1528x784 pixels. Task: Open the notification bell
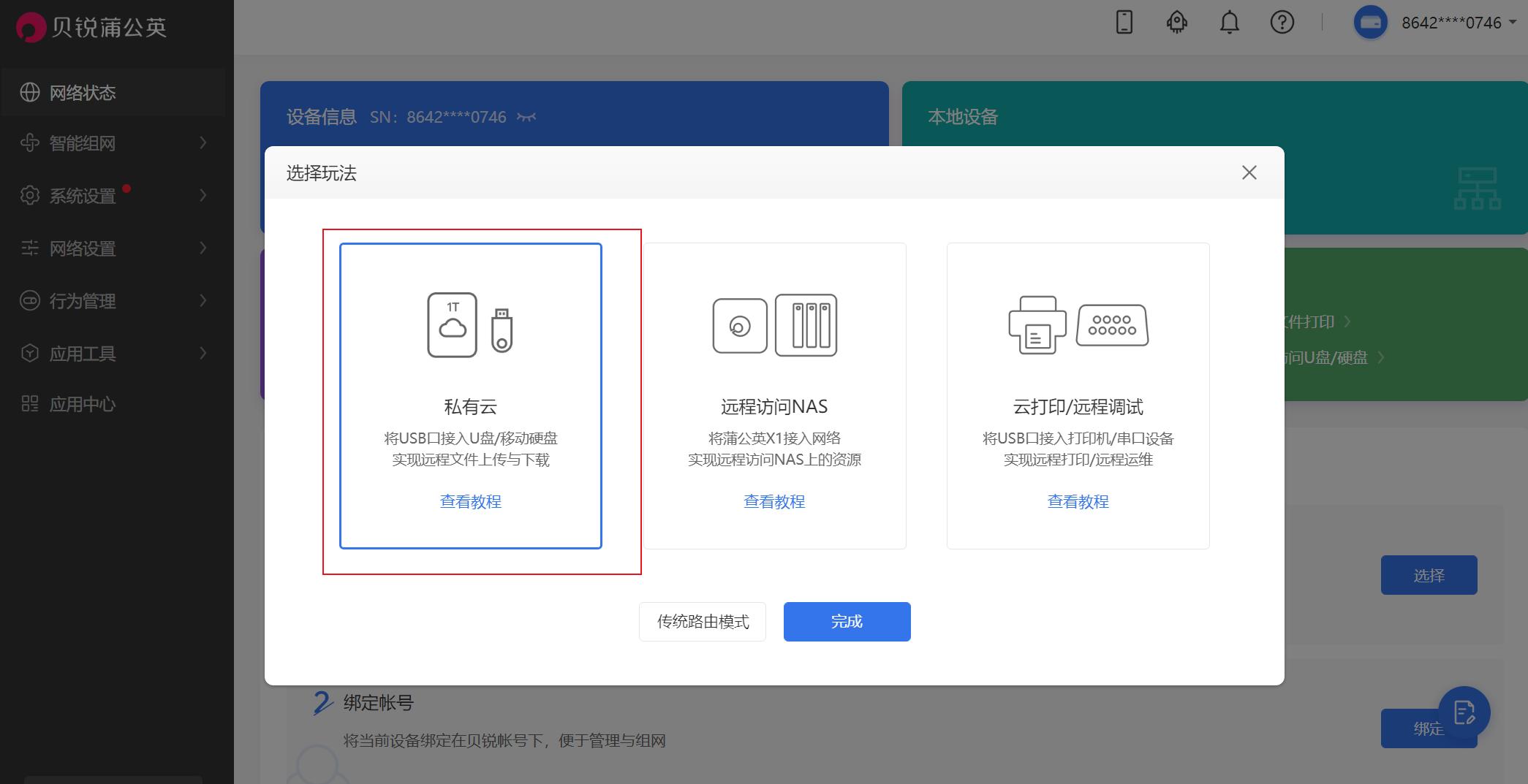1229,23
